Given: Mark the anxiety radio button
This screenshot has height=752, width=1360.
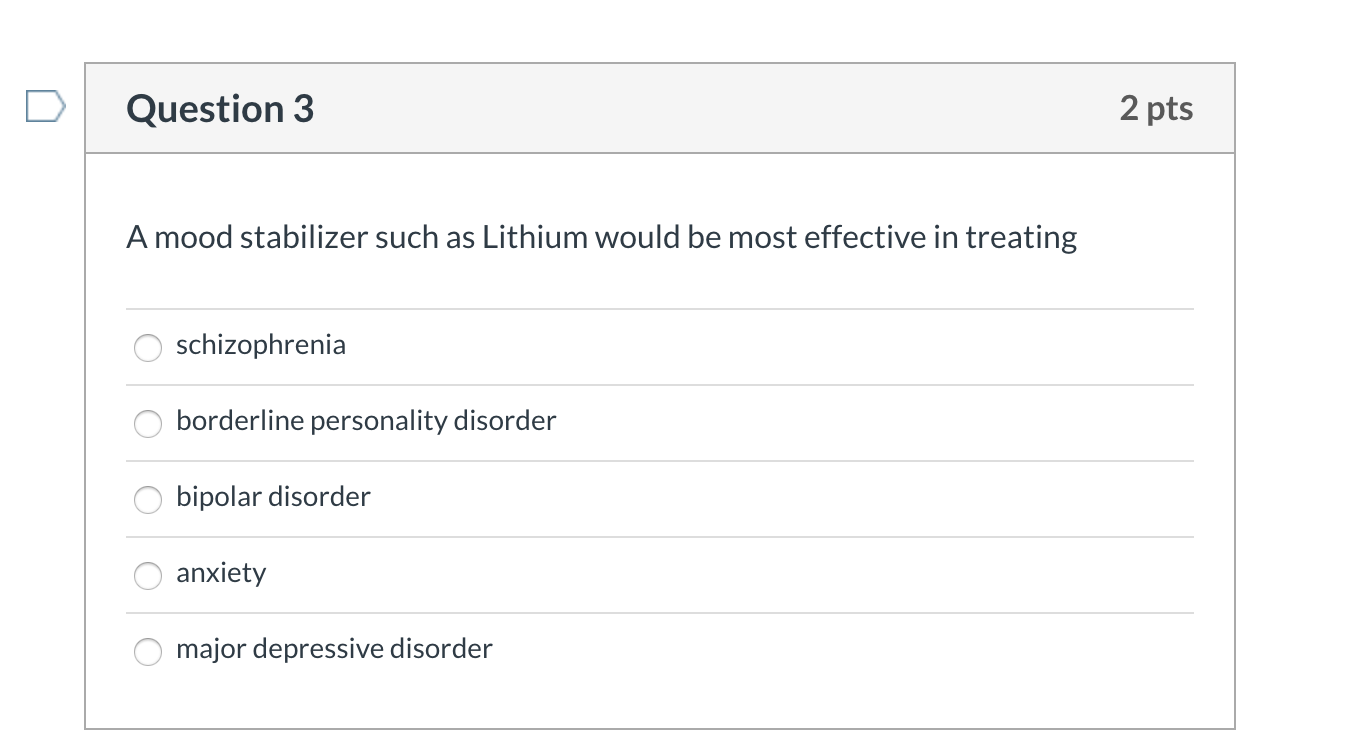Looking at the screenshot, I should tap(148, 575).
